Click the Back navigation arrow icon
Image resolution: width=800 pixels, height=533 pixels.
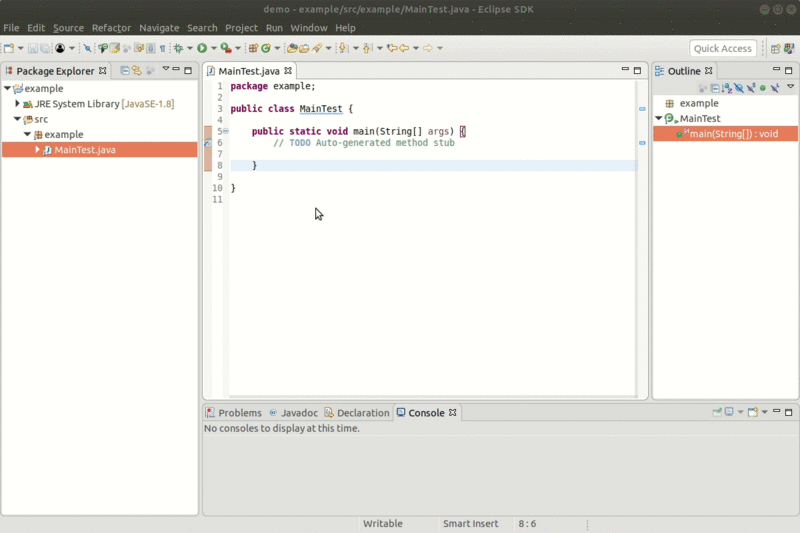pyautogui.click(x=405, y=48)
